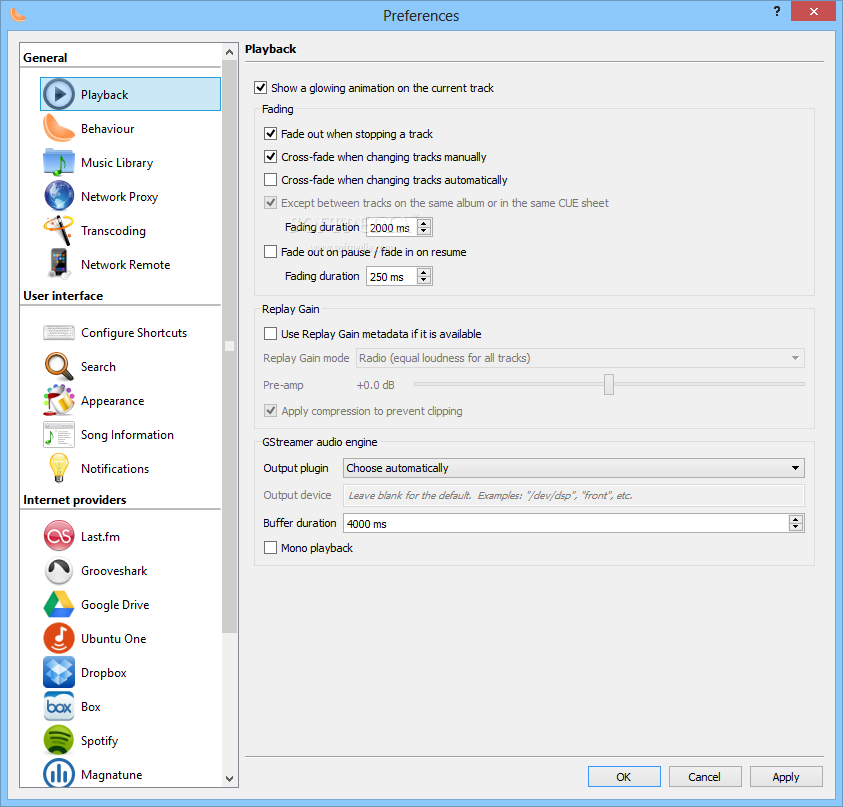
Task: Enable Mono playback checkbox
Action: [x=270, y=548]
